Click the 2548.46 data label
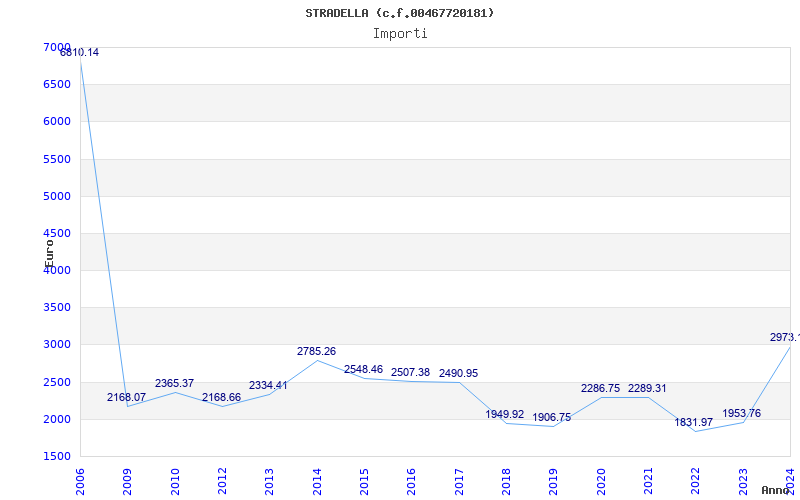The width and height of the screenshot is (800, 500). coord(363,369)
